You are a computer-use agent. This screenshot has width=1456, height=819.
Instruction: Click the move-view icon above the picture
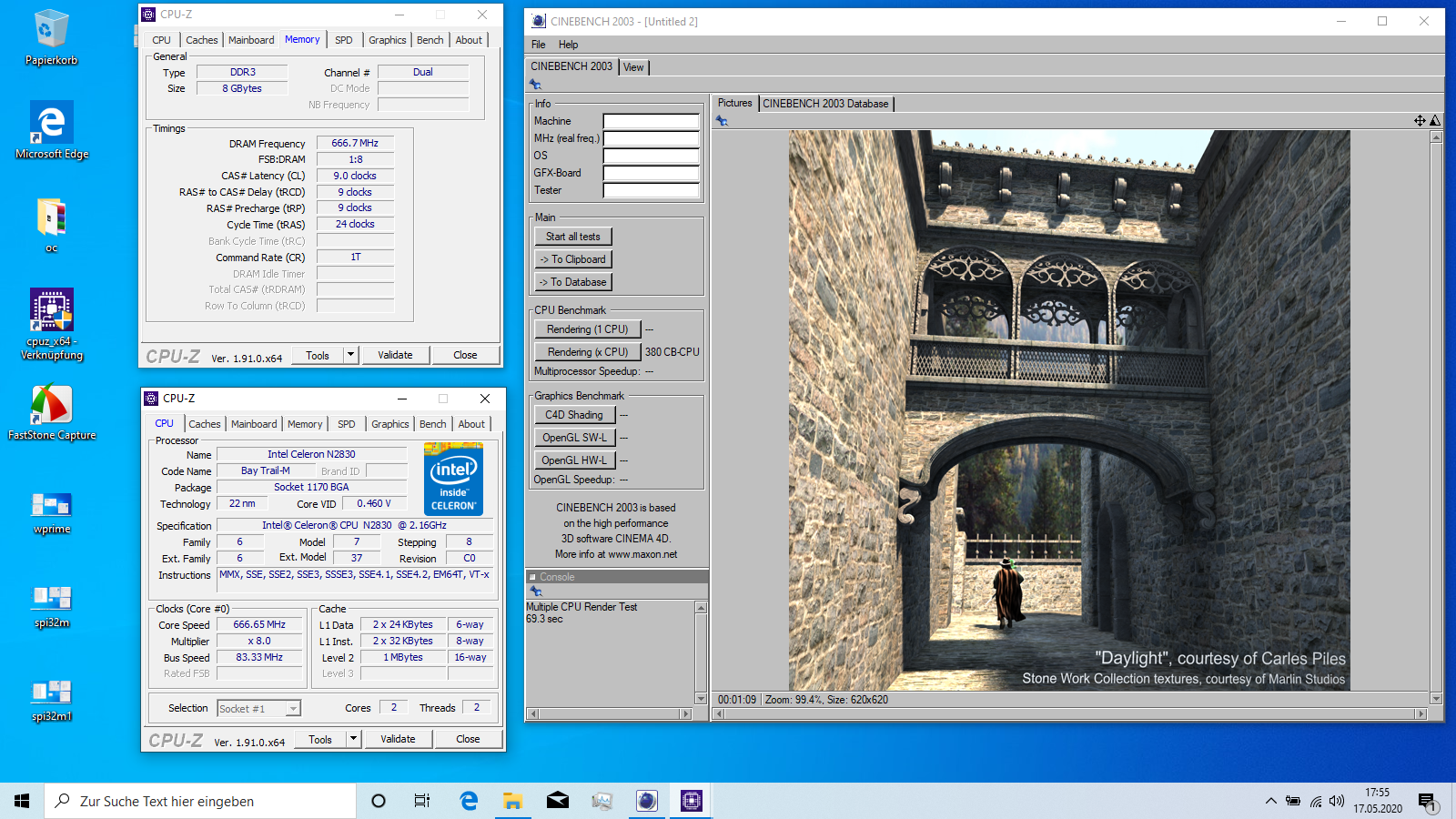[1420, 120]
